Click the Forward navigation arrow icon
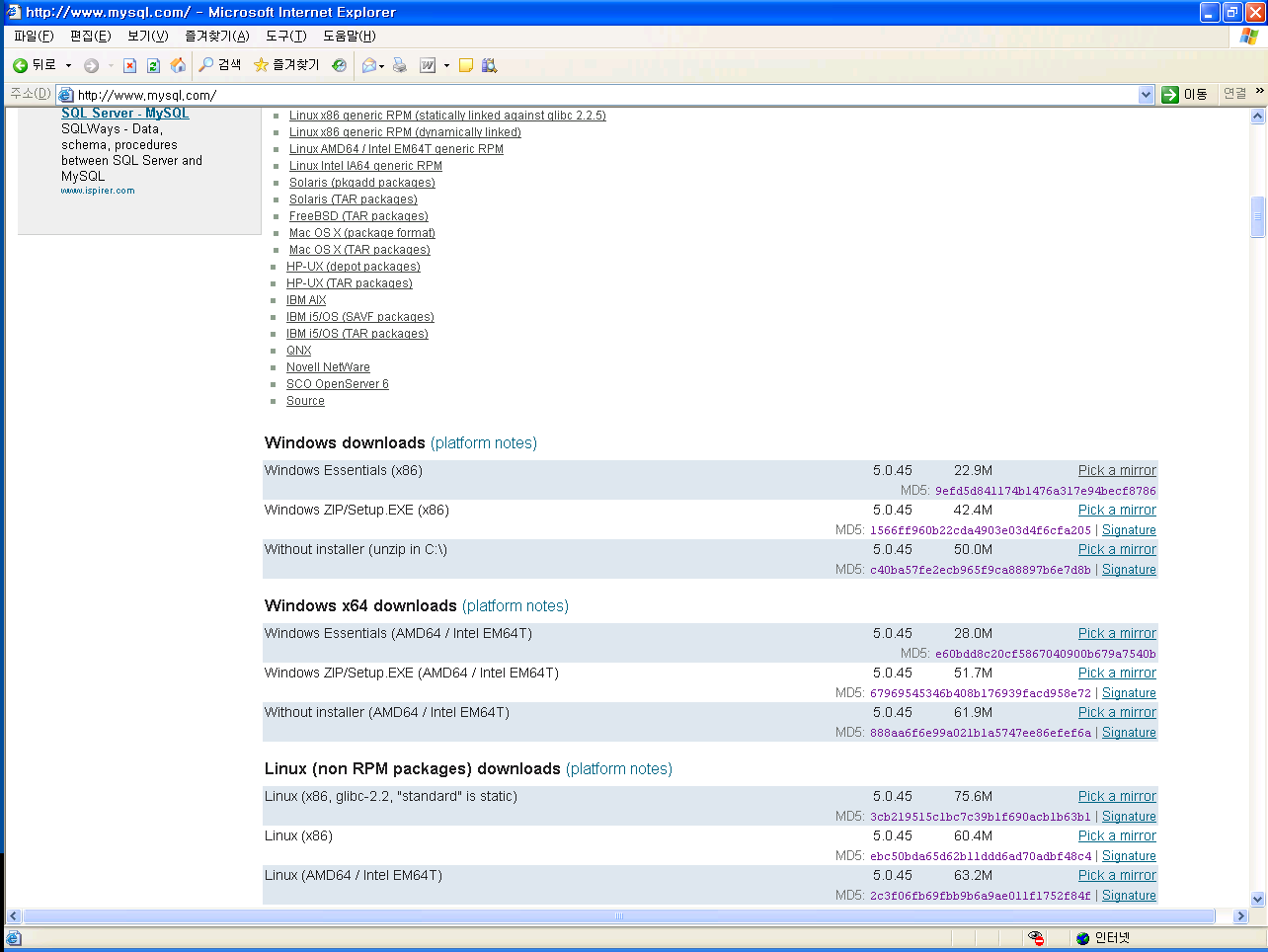1268x952 pixels. [91, 66]
